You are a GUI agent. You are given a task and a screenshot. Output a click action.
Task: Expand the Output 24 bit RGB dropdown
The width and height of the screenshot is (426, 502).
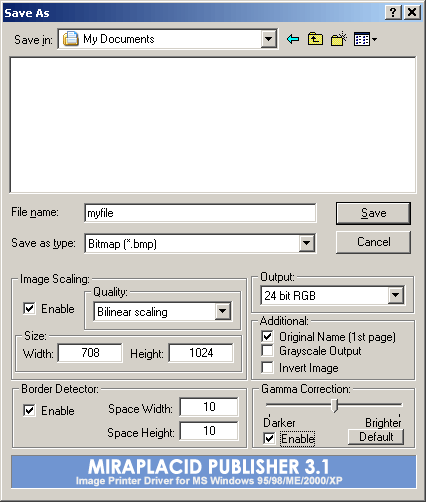(x=396, y=295)
